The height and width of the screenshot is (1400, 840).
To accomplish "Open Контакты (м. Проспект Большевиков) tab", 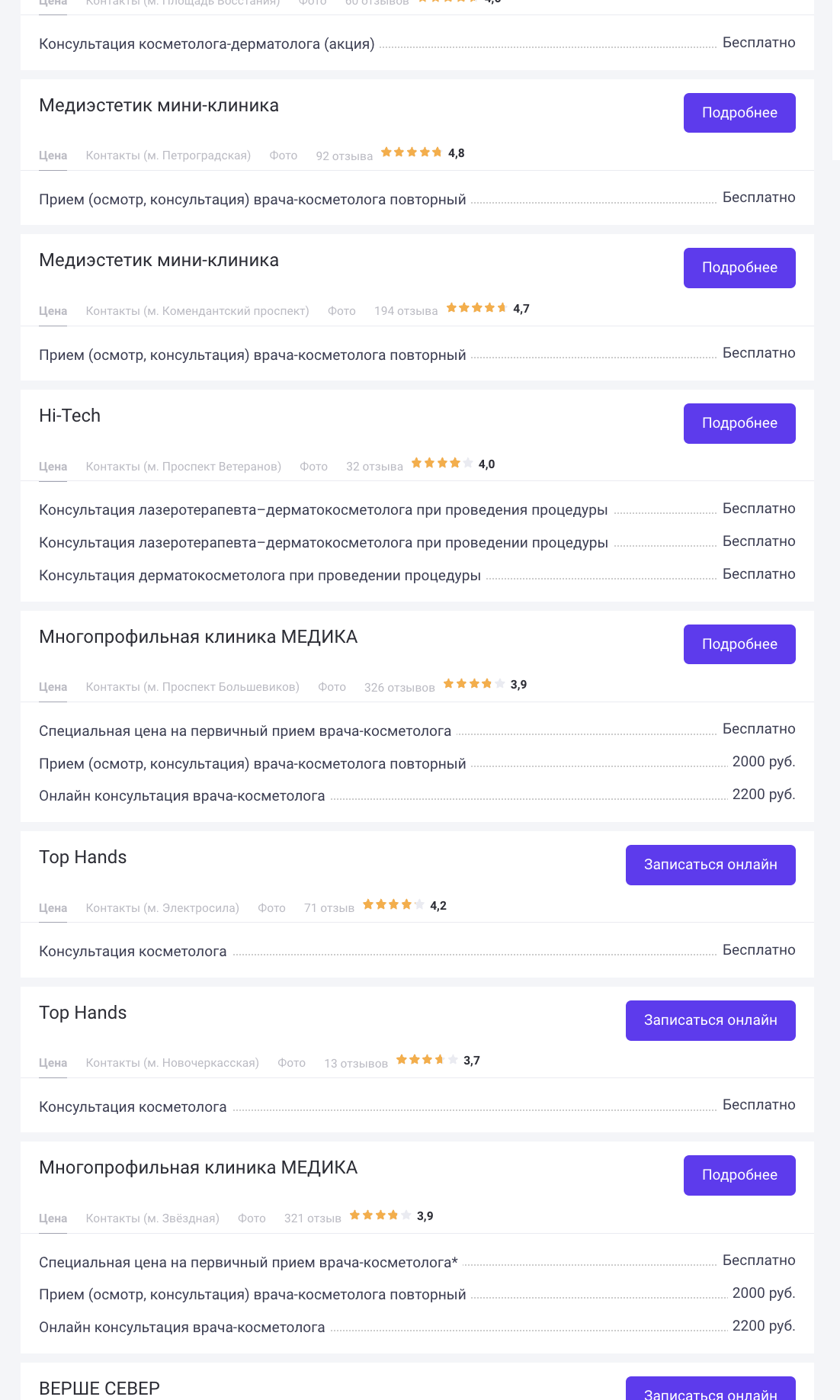I will tap(192, 687).
